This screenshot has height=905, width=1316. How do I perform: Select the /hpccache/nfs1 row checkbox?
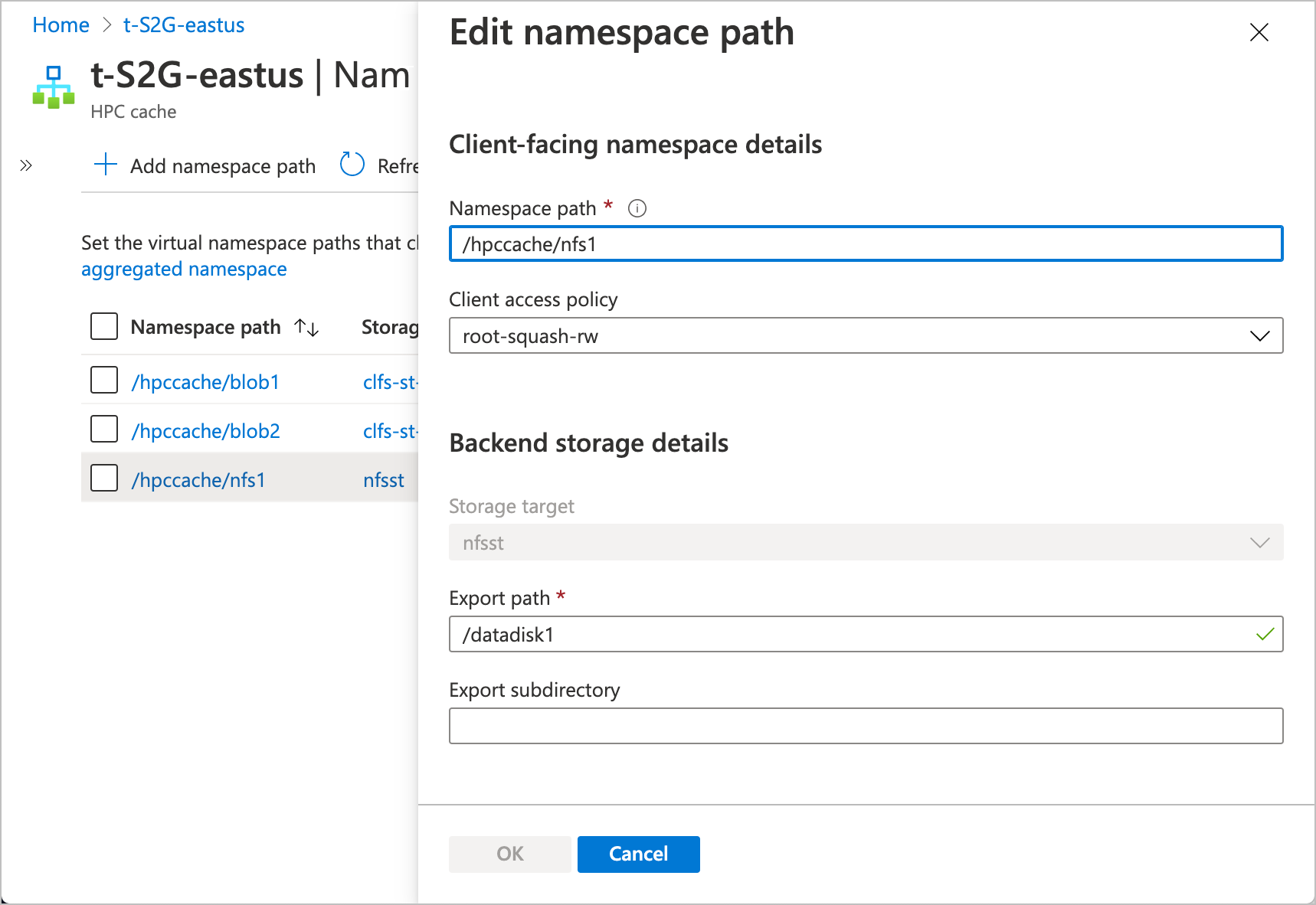click(x=103, y=478)
